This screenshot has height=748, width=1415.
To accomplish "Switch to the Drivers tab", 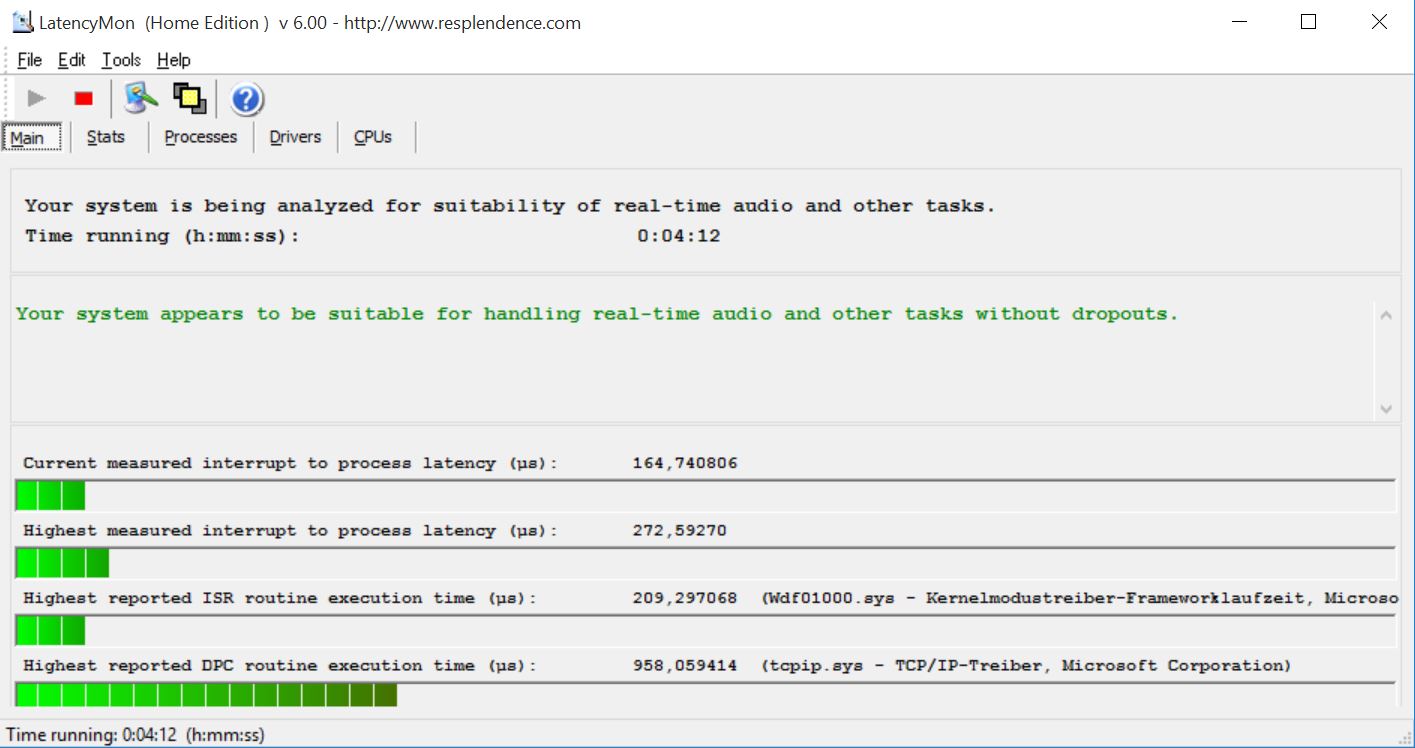I will pos(295,137).
